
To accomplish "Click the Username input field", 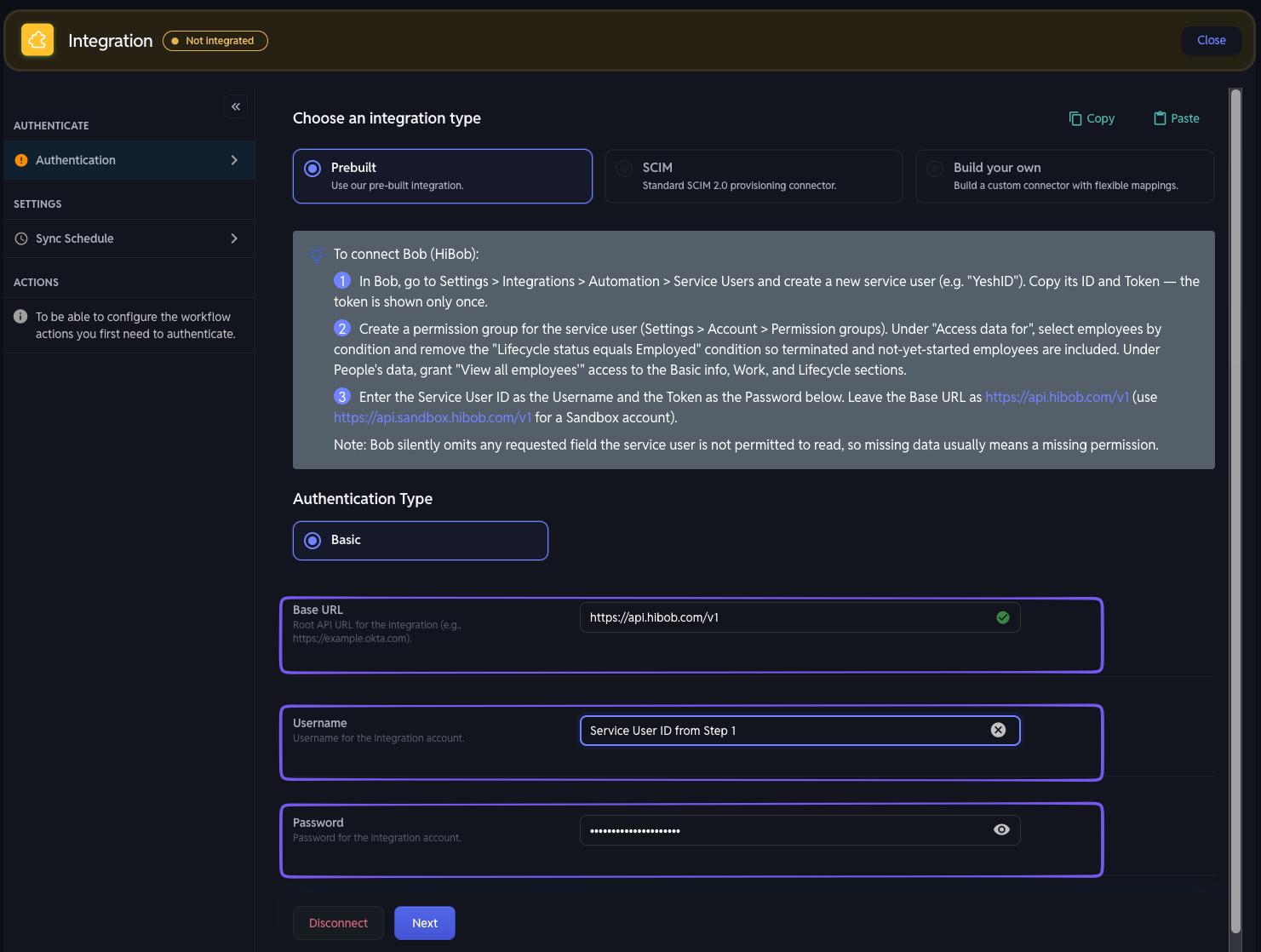I will click(x=800, y=731).
